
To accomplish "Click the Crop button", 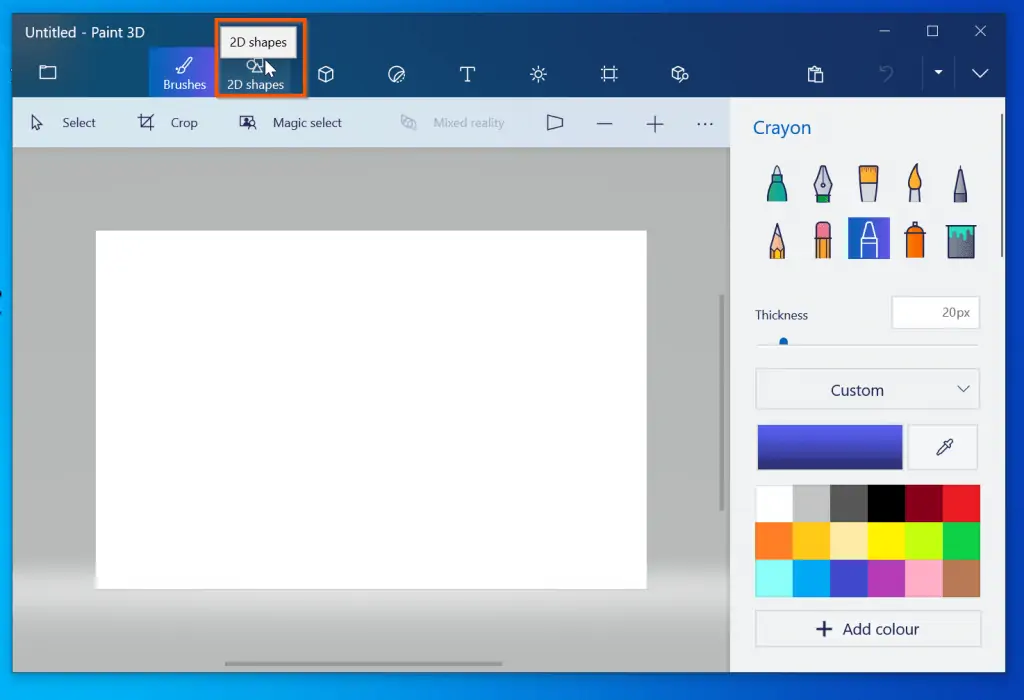I will pyautogui.click(x=168, y=123).
